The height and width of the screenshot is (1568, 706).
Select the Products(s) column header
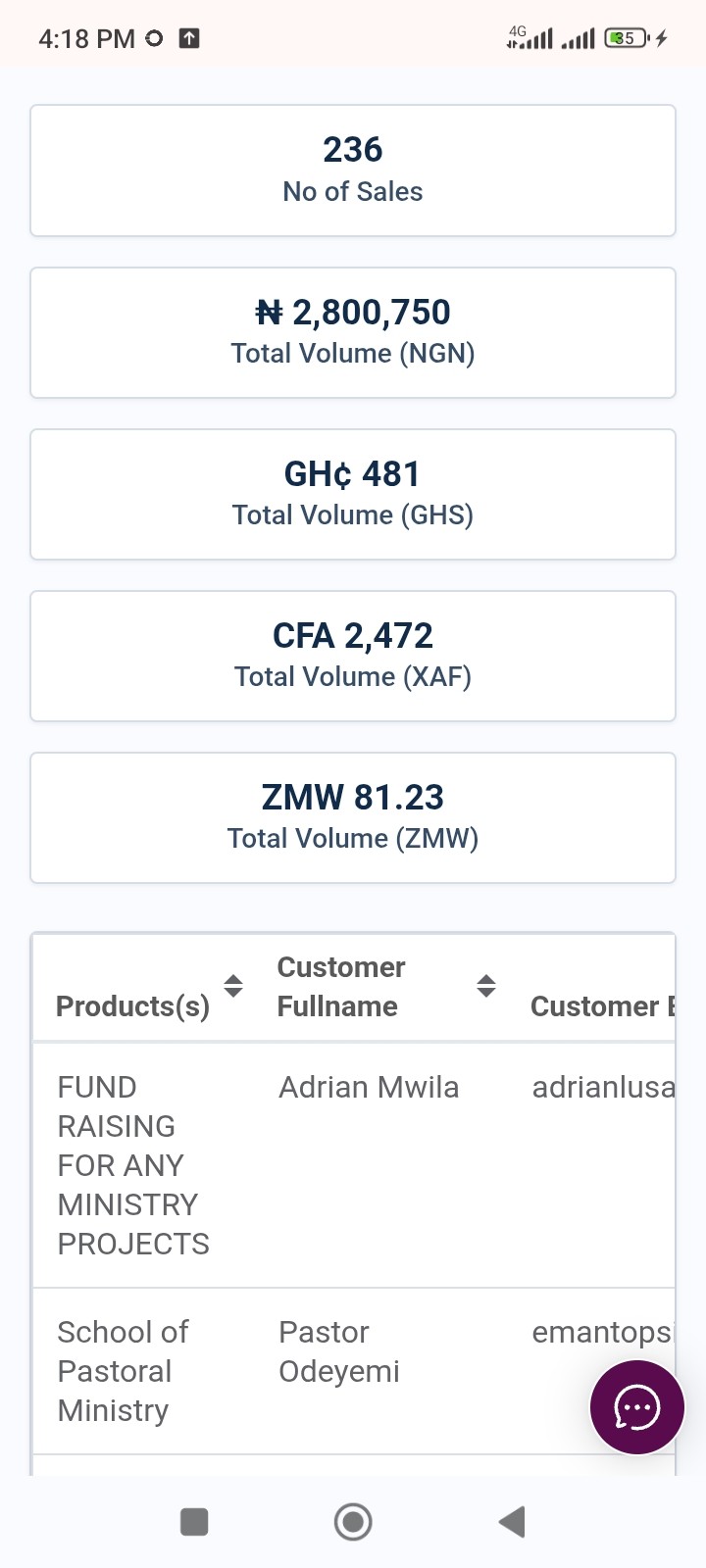(132, 1006)
